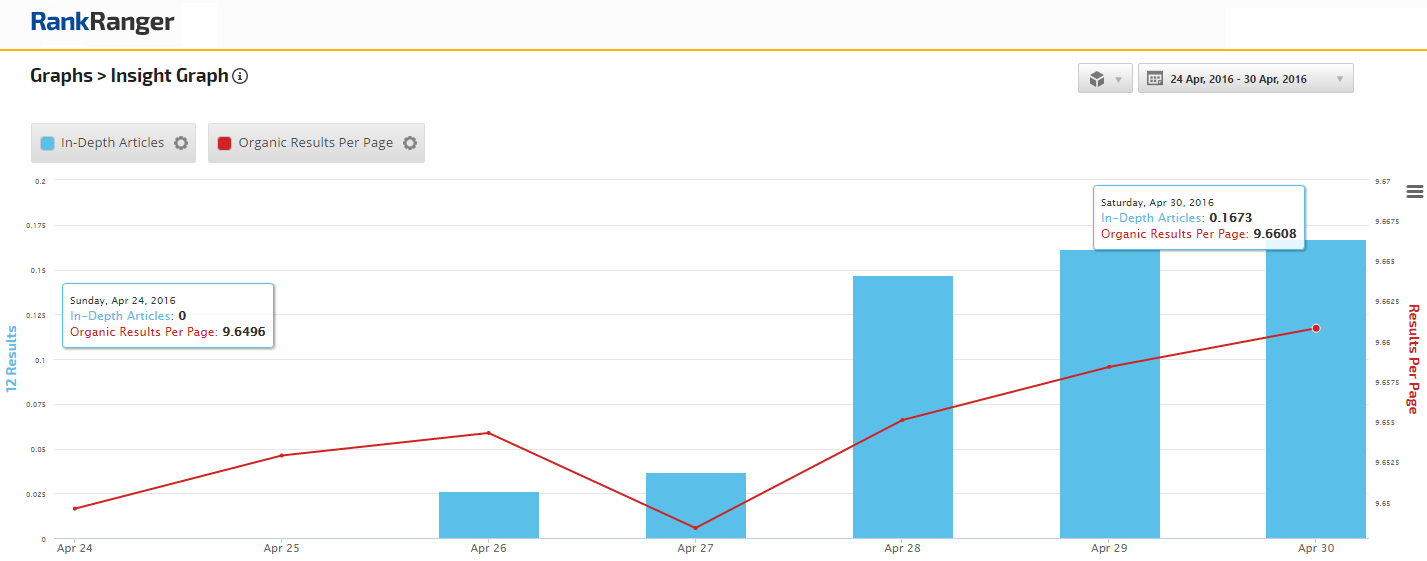Click the Insight Graph heading text
This screenshot has width=1427, height=561.
pos(169,76)
